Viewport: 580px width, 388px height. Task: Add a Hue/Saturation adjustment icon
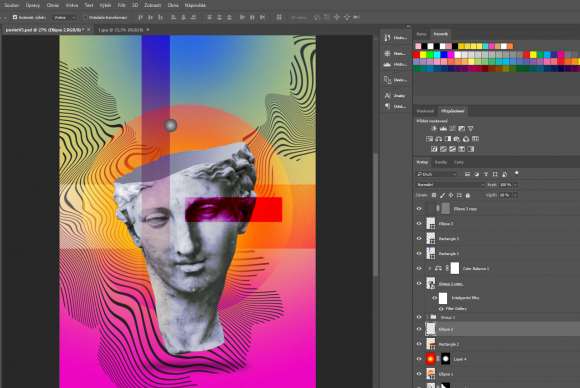pos(429,139)
